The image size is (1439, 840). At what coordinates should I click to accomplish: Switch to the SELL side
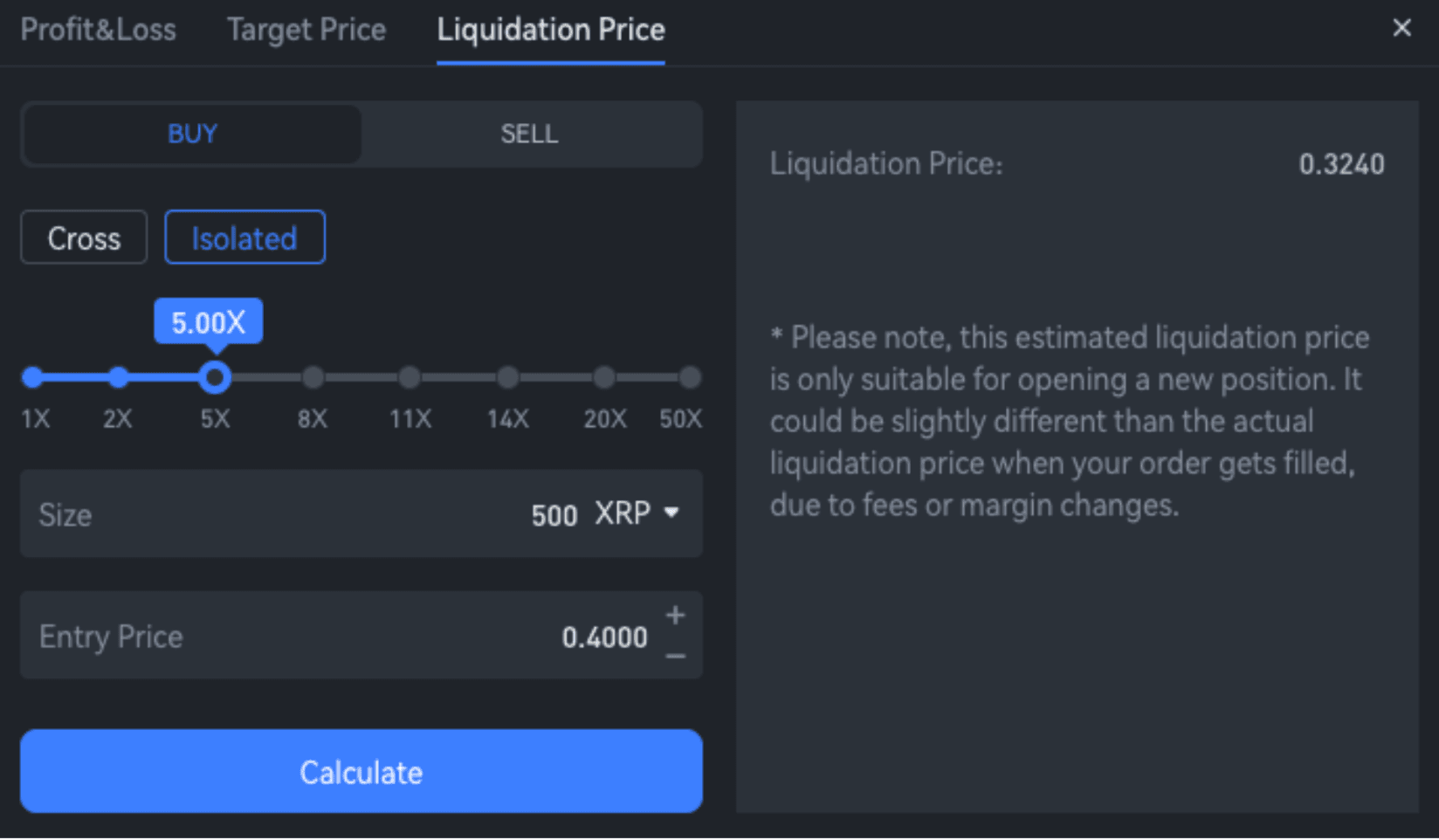pyautogui.click(x=529, y=134)
